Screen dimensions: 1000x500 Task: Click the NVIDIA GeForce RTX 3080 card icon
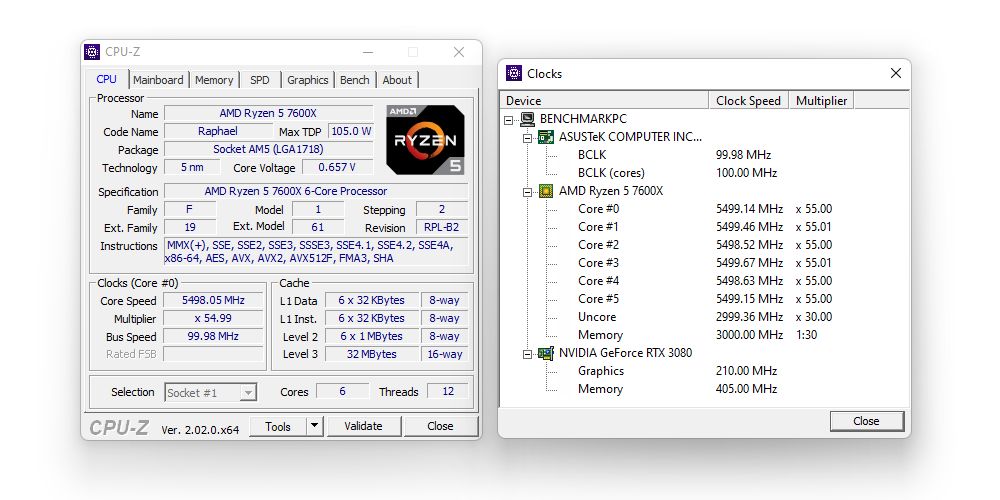(x=546, y=353)
